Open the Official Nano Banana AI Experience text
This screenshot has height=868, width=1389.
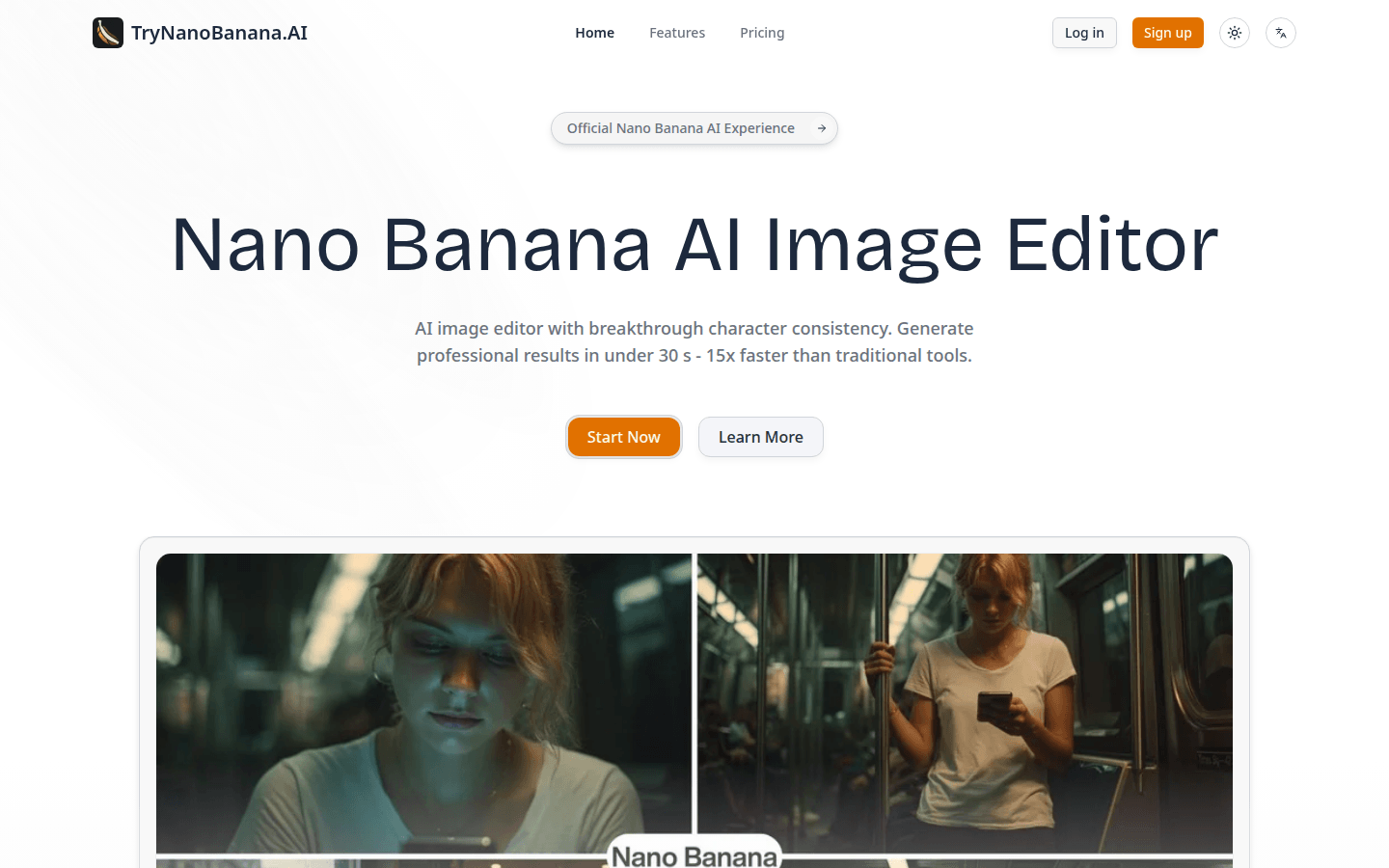(680, 128)
